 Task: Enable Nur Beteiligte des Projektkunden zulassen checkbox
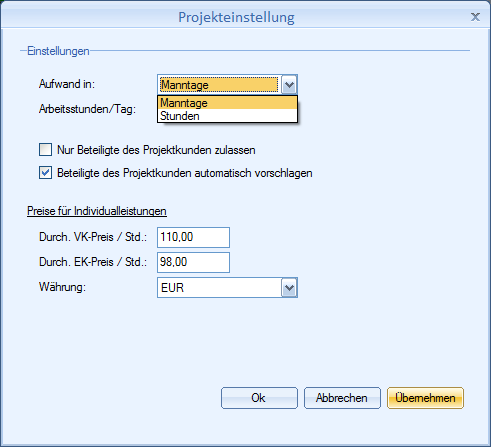45,150
